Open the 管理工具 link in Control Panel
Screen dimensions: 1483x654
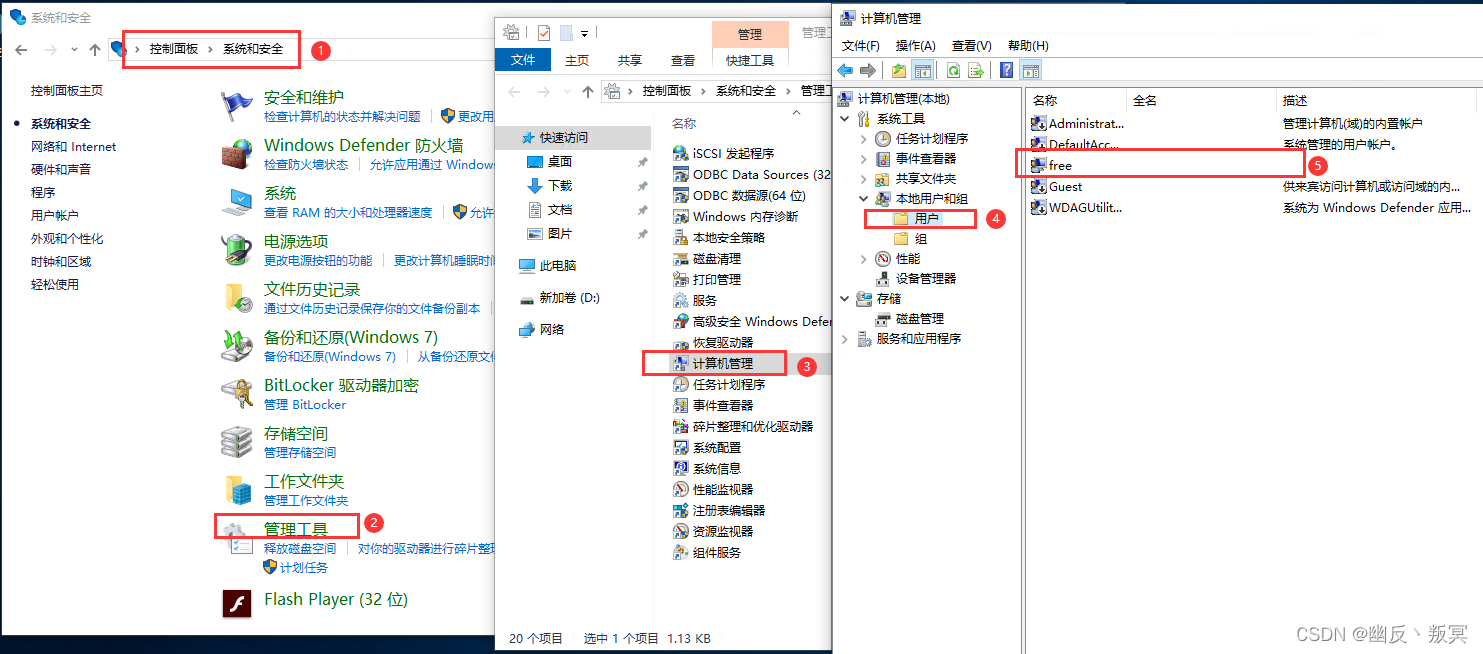[x=295, y=529]
